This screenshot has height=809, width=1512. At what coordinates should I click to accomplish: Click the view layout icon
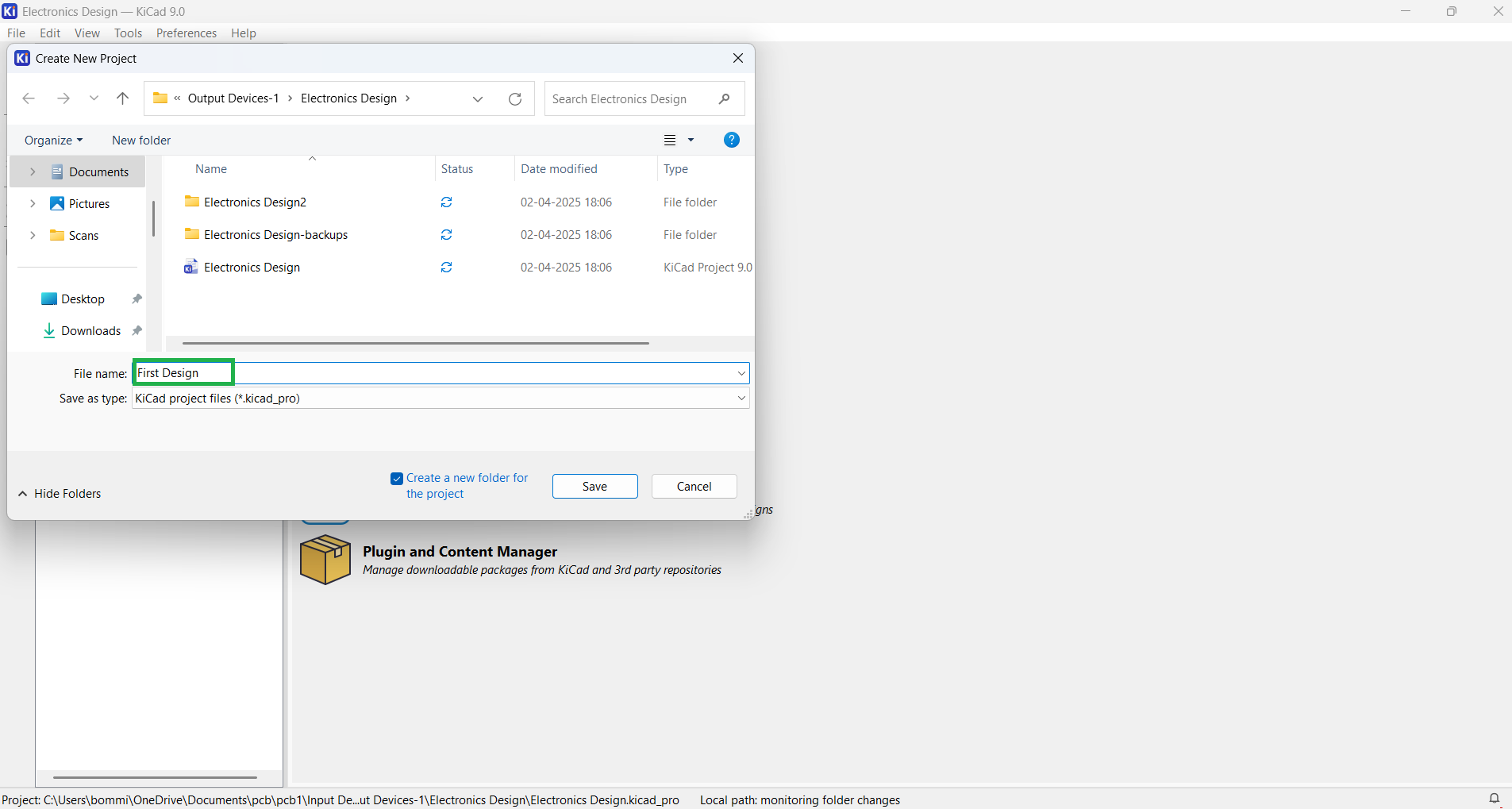[x=670, y=141]
